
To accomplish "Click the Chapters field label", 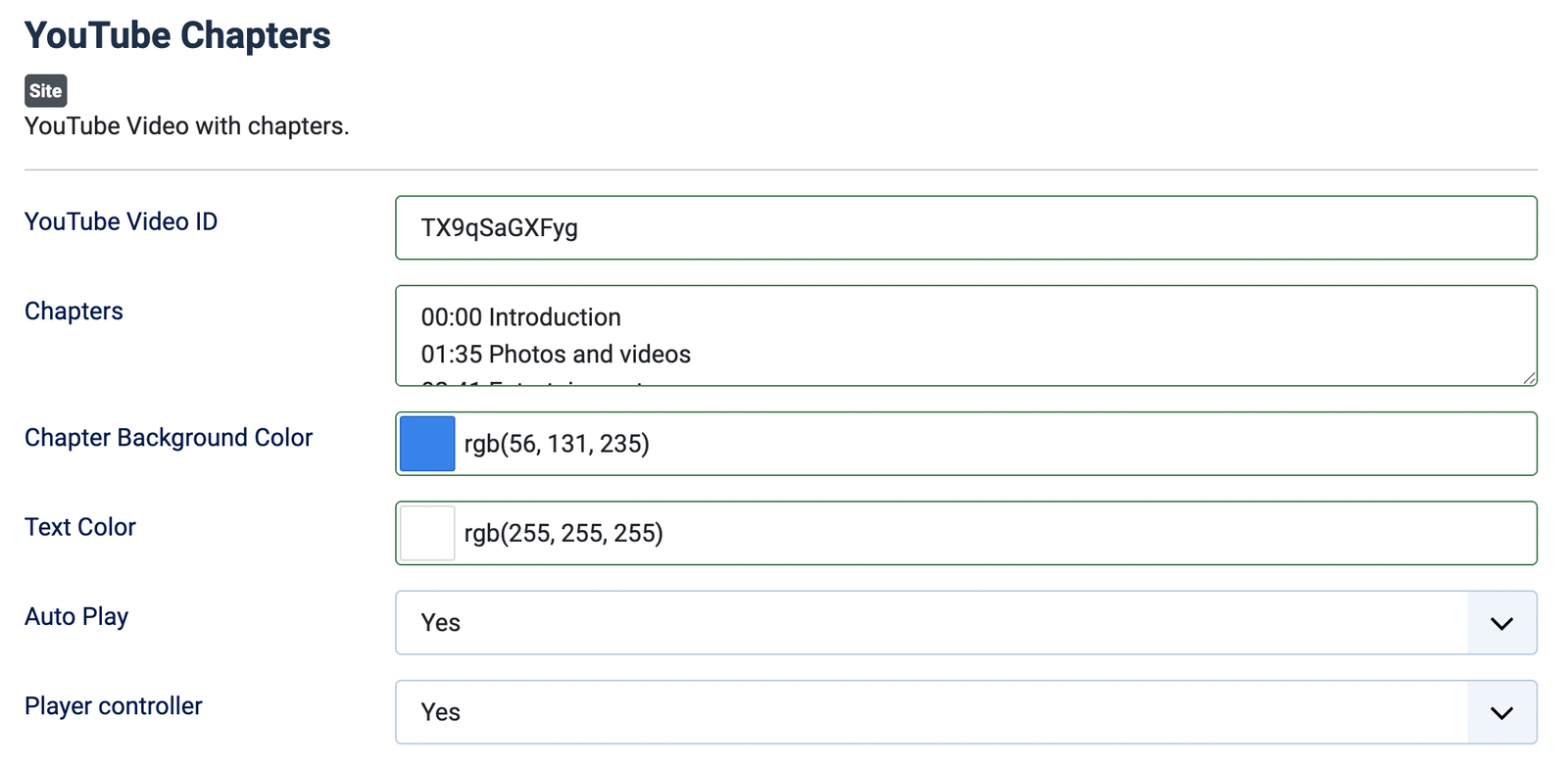I will click(x=73, y=312).
